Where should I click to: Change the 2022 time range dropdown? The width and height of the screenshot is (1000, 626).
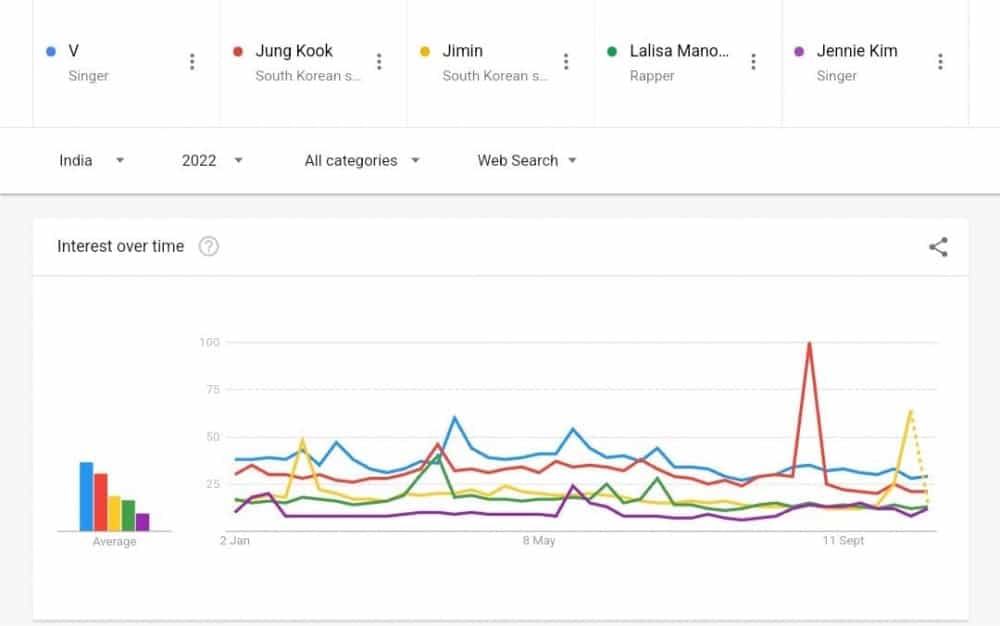(x=212, y=160)
